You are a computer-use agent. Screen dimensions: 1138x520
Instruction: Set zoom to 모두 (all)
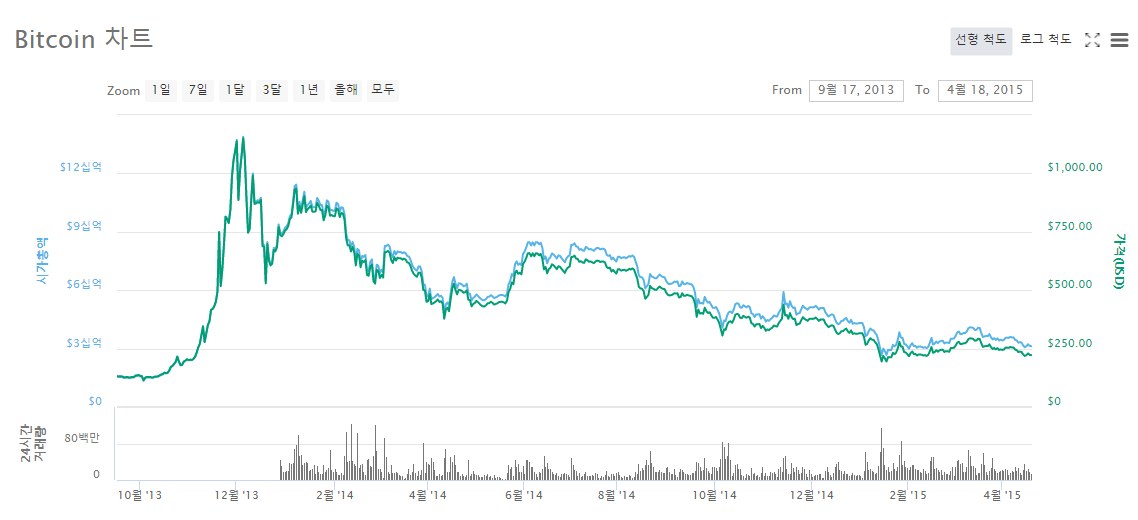click(x=382, y=90)
